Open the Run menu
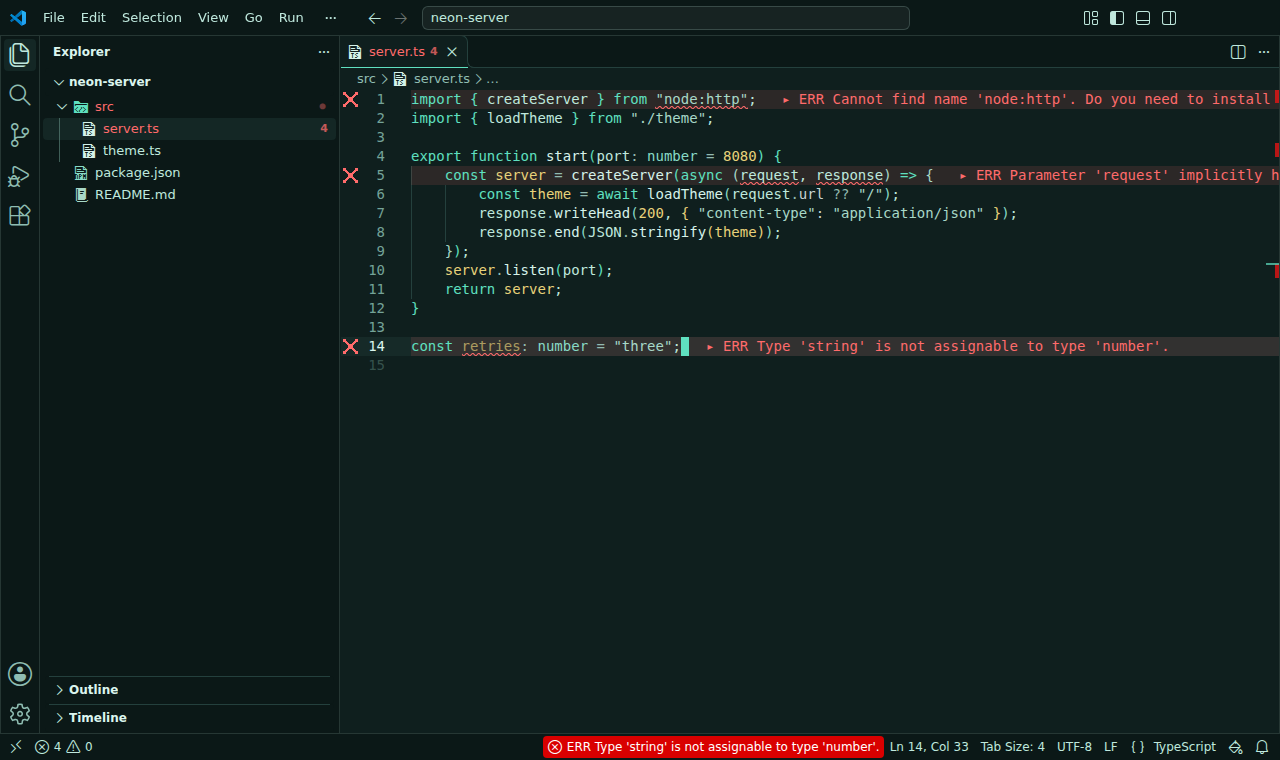Screen dimensions: 1280x760 [291, 18]
